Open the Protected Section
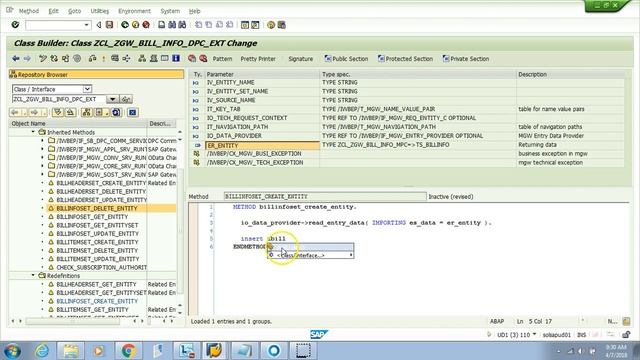The height and width of the screenshot is (360, 640). [405, 59]
